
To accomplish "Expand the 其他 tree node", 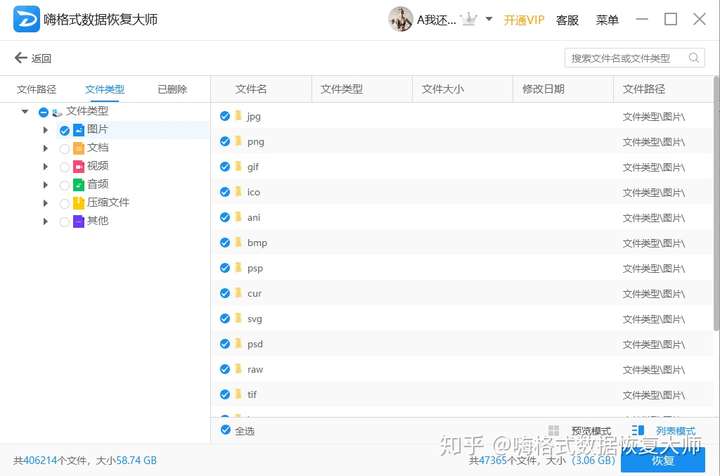I will [45, 221].
